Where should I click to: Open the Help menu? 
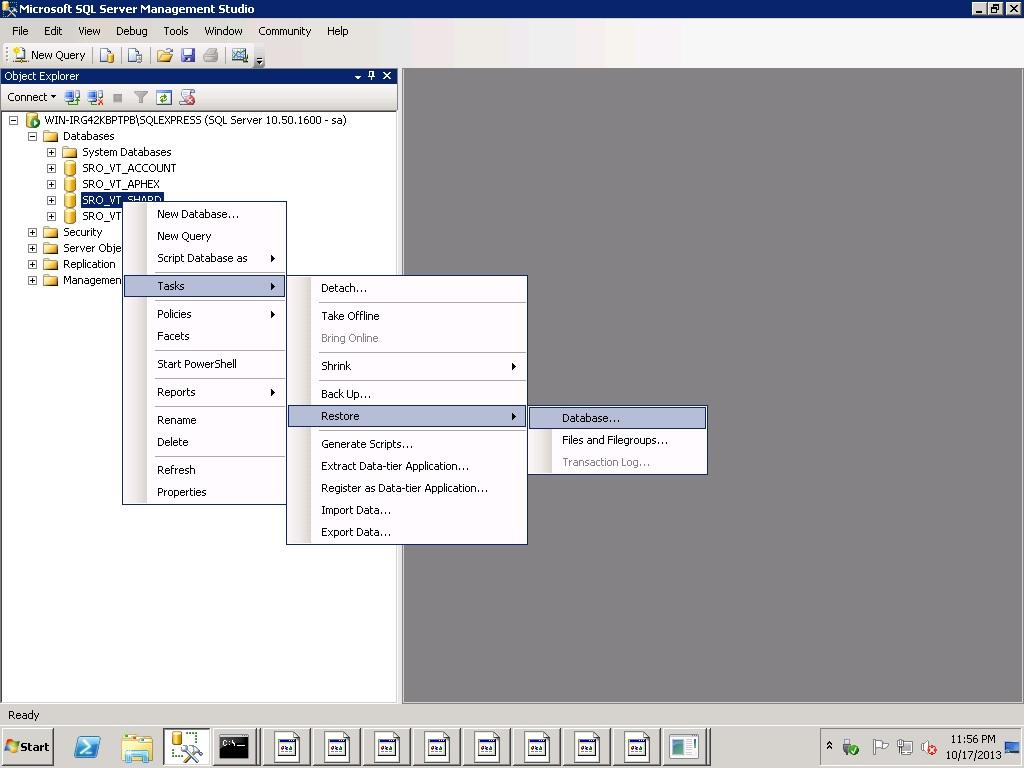[338, 31]
